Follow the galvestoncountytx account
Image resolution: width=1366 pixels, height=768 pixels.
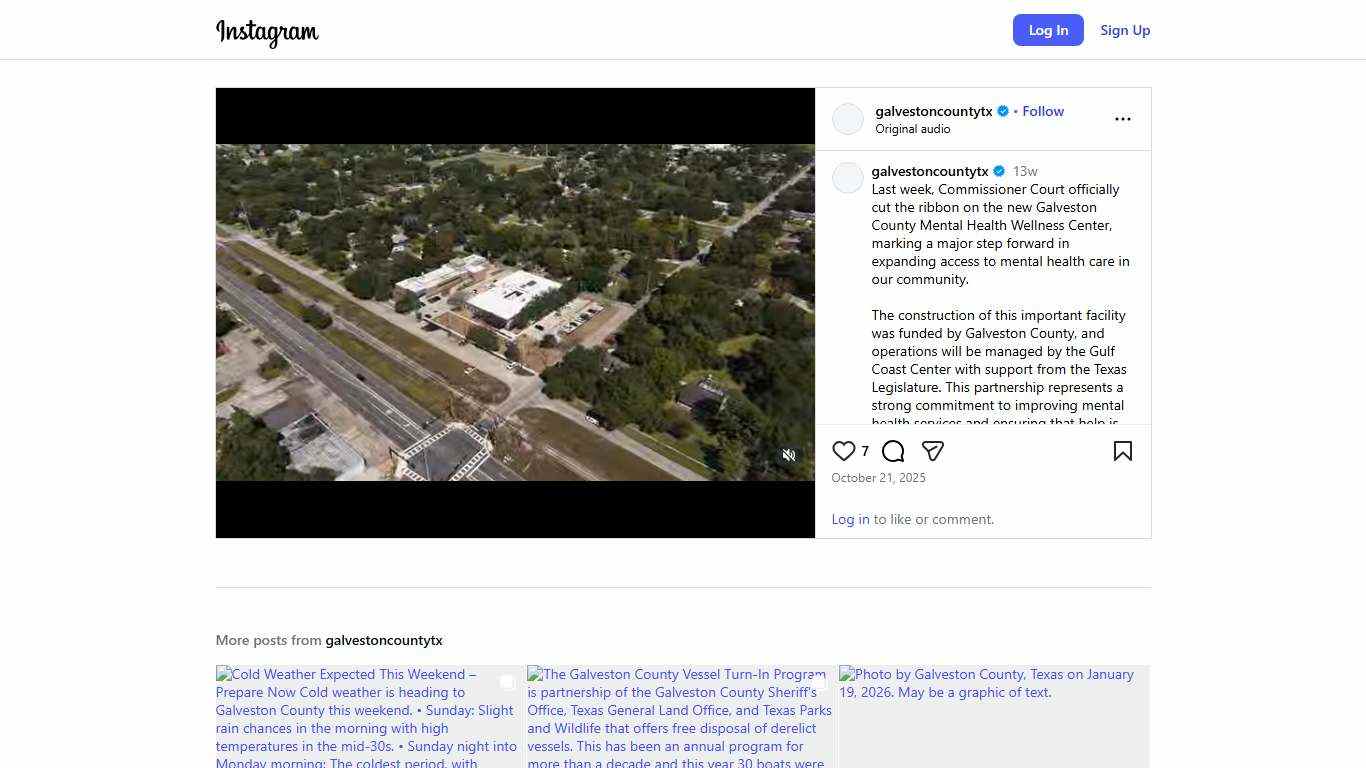click(x=1042, y=111)
